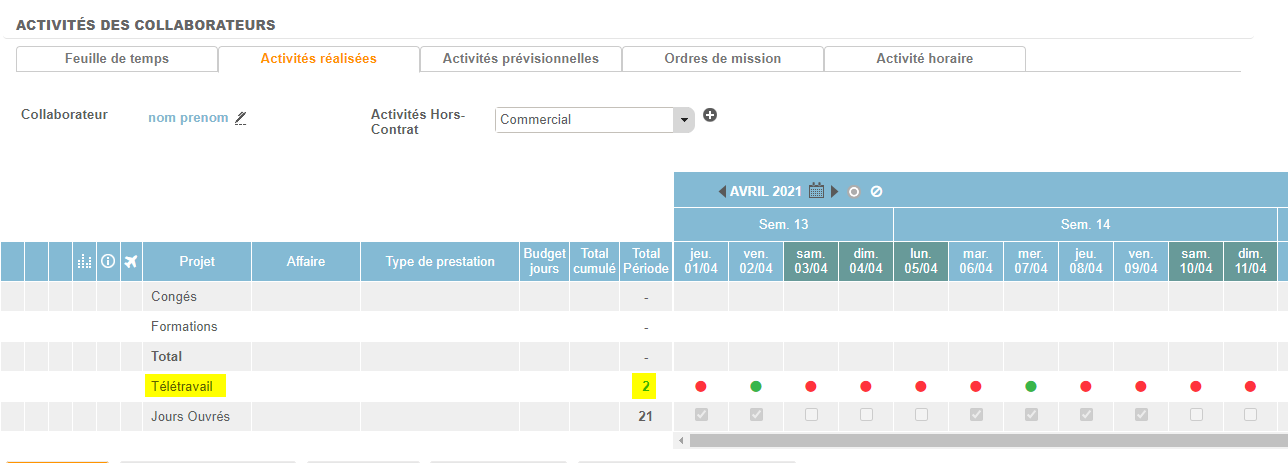
Task: Click the crossed-circle icon after AVRIL 2021
Action: 876,191
